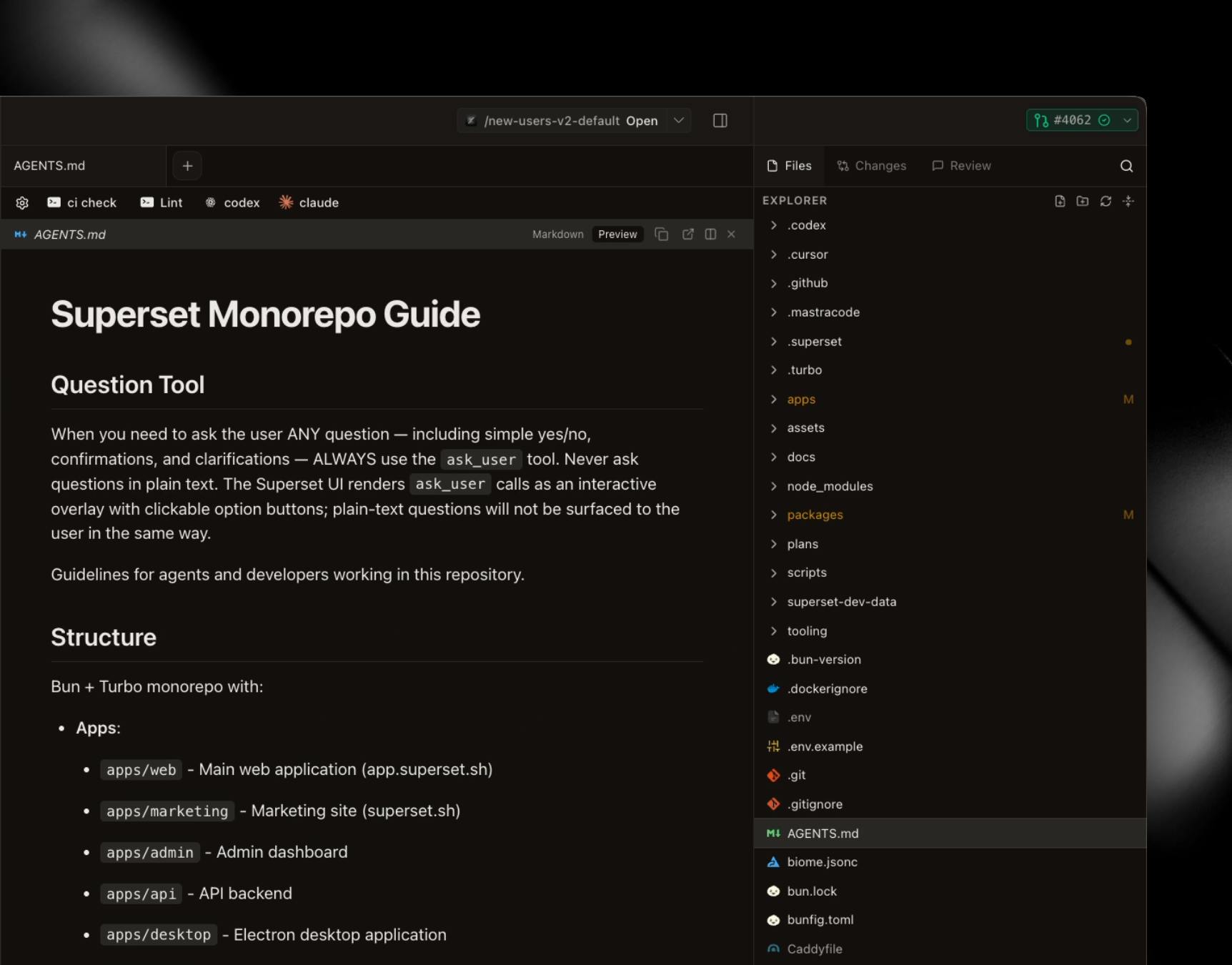
Task: Launch the codex agent
Action: click(232, 203)
